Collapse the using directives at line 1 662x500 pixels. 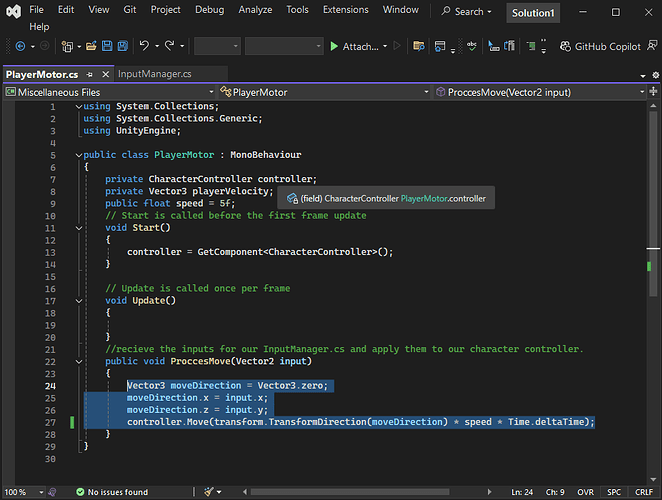79,107
